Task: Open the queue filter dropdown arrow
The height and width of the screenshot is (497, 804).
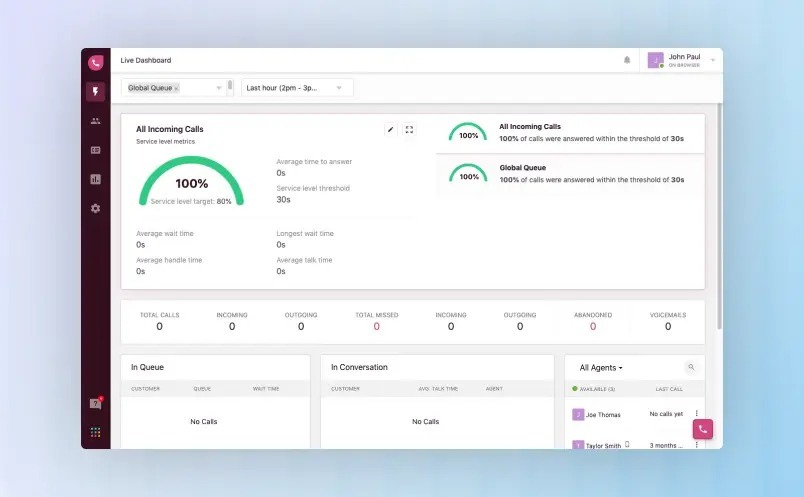Action: [219, 88]
